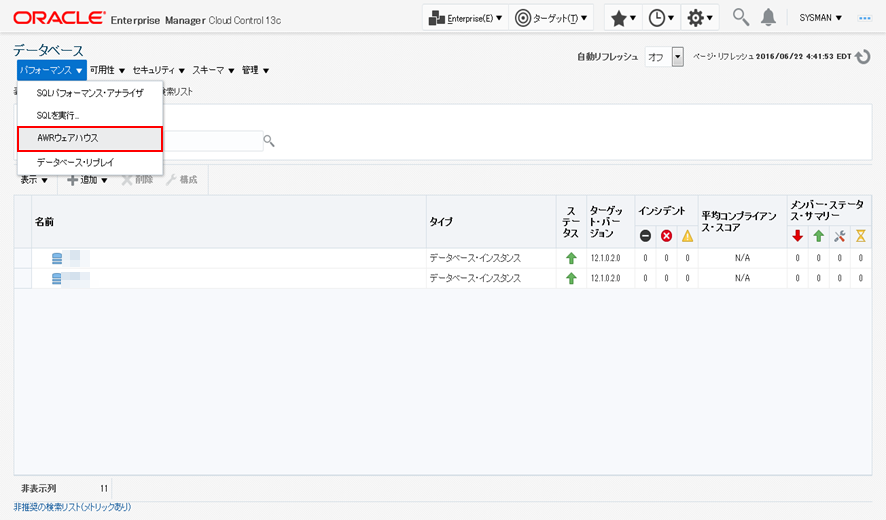Image resolution: width=886 pixels, height=520 pixels.
Task: Open the セキュリティ menu
Action: tap(159, 70)
